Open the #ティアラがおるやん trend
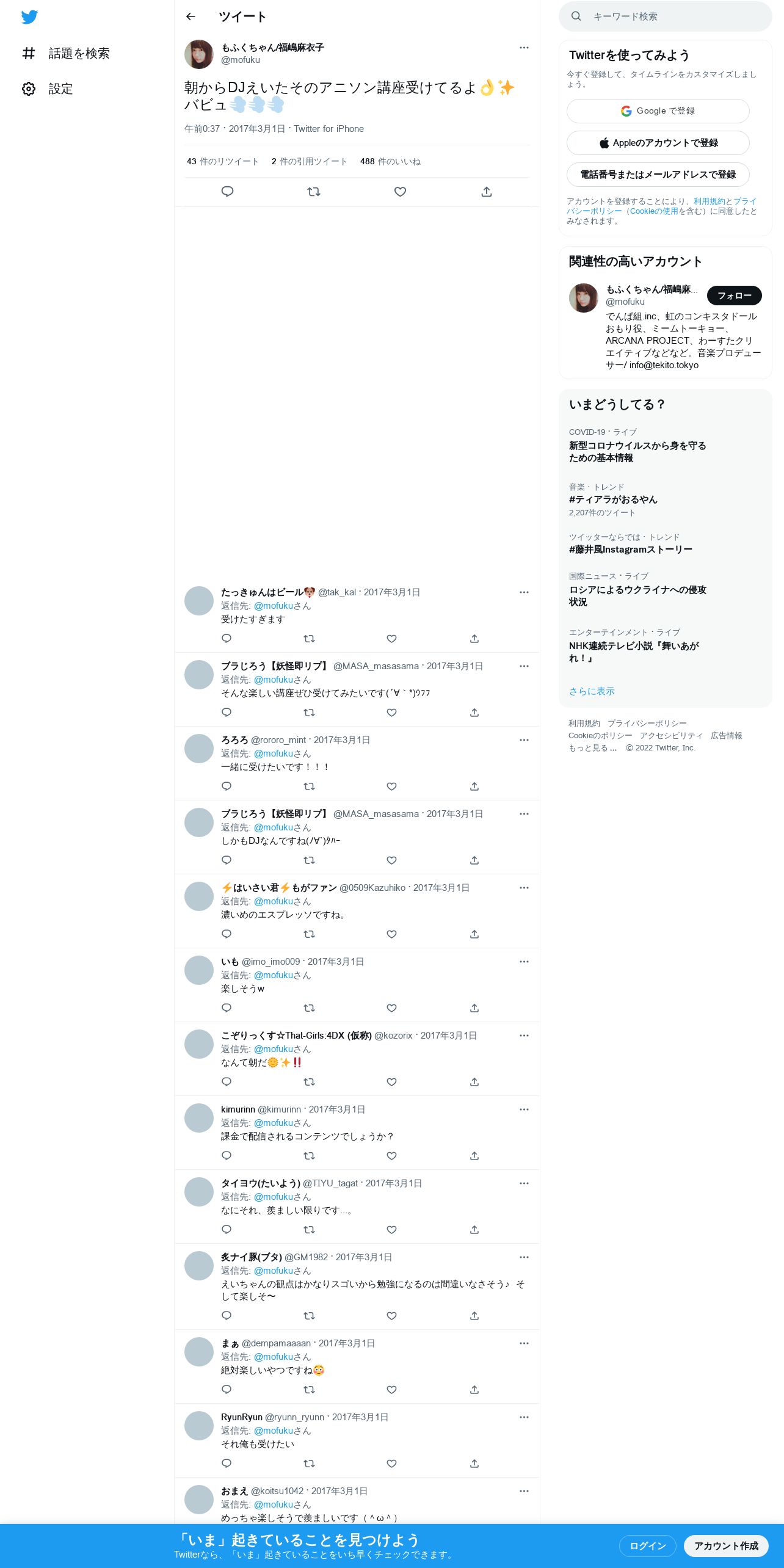Screen dimensions: 784x1568 [613, 499]
